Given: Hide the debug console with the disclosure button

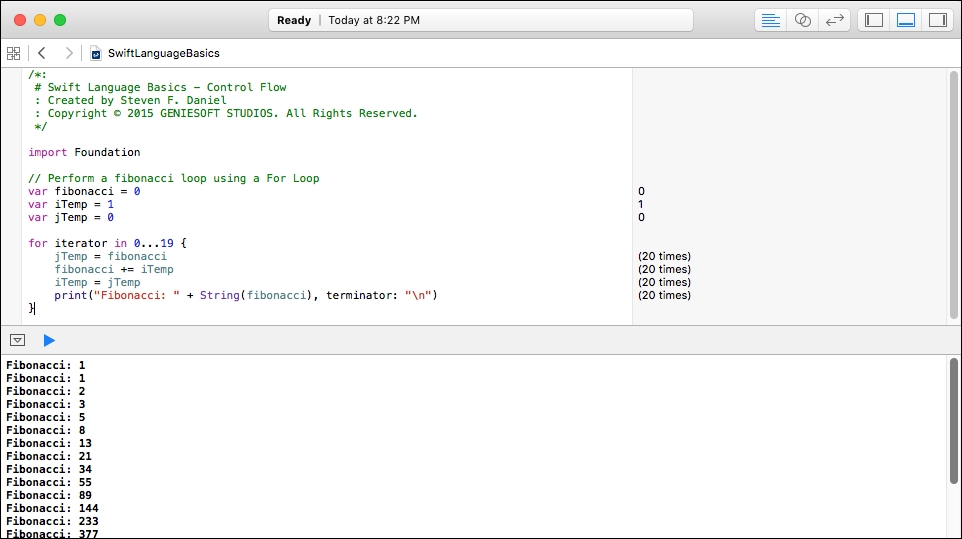Looking at the screenshot, I should [x=18, y=340].
